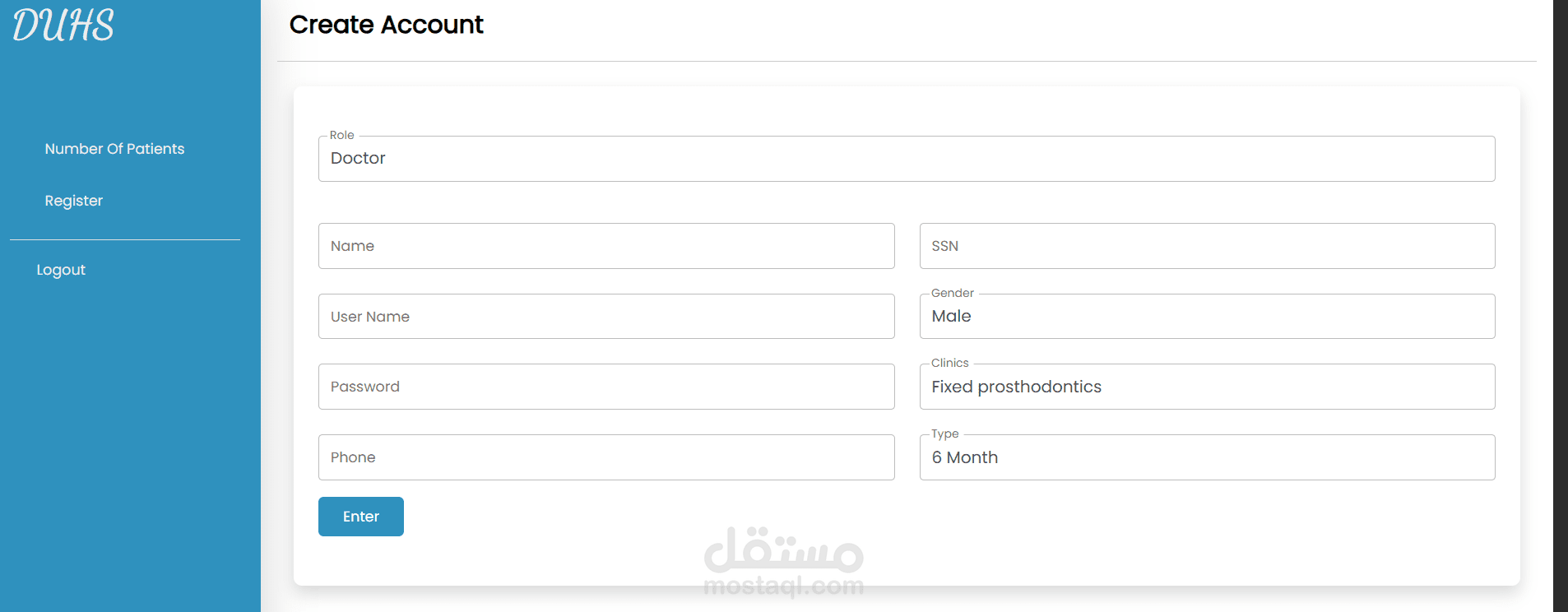
Task: Open the Number Of Patients page
Action: coord(114,149)
